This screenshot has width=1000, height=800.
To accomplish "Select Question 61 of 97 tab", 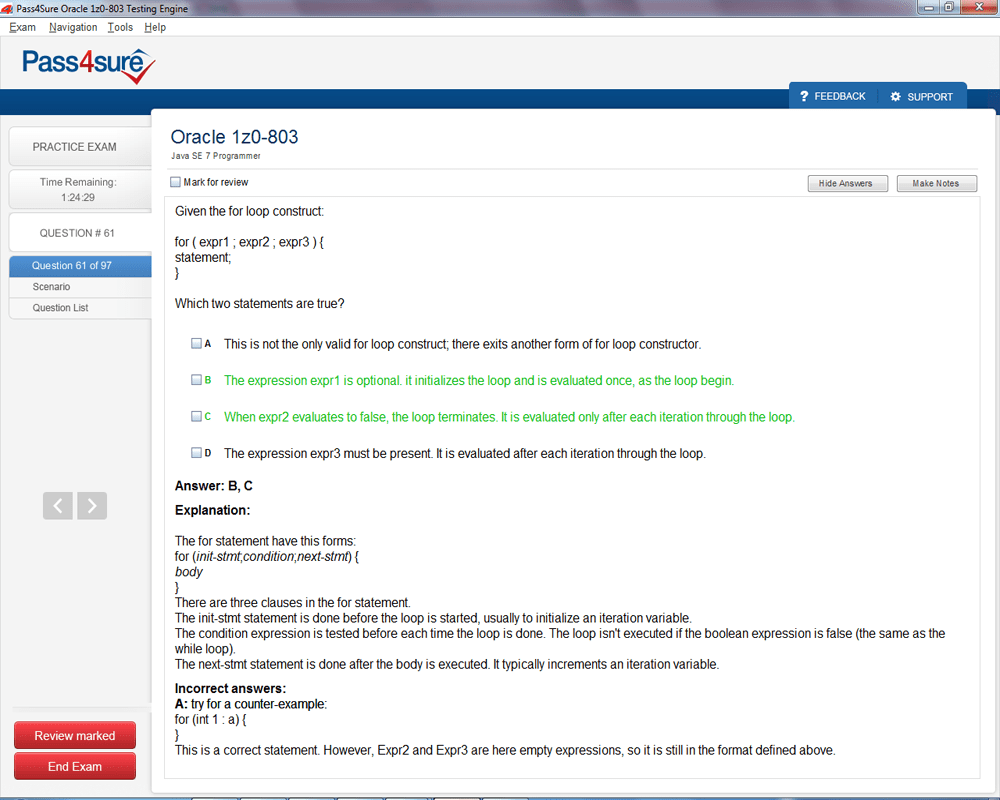I will 80,266.
